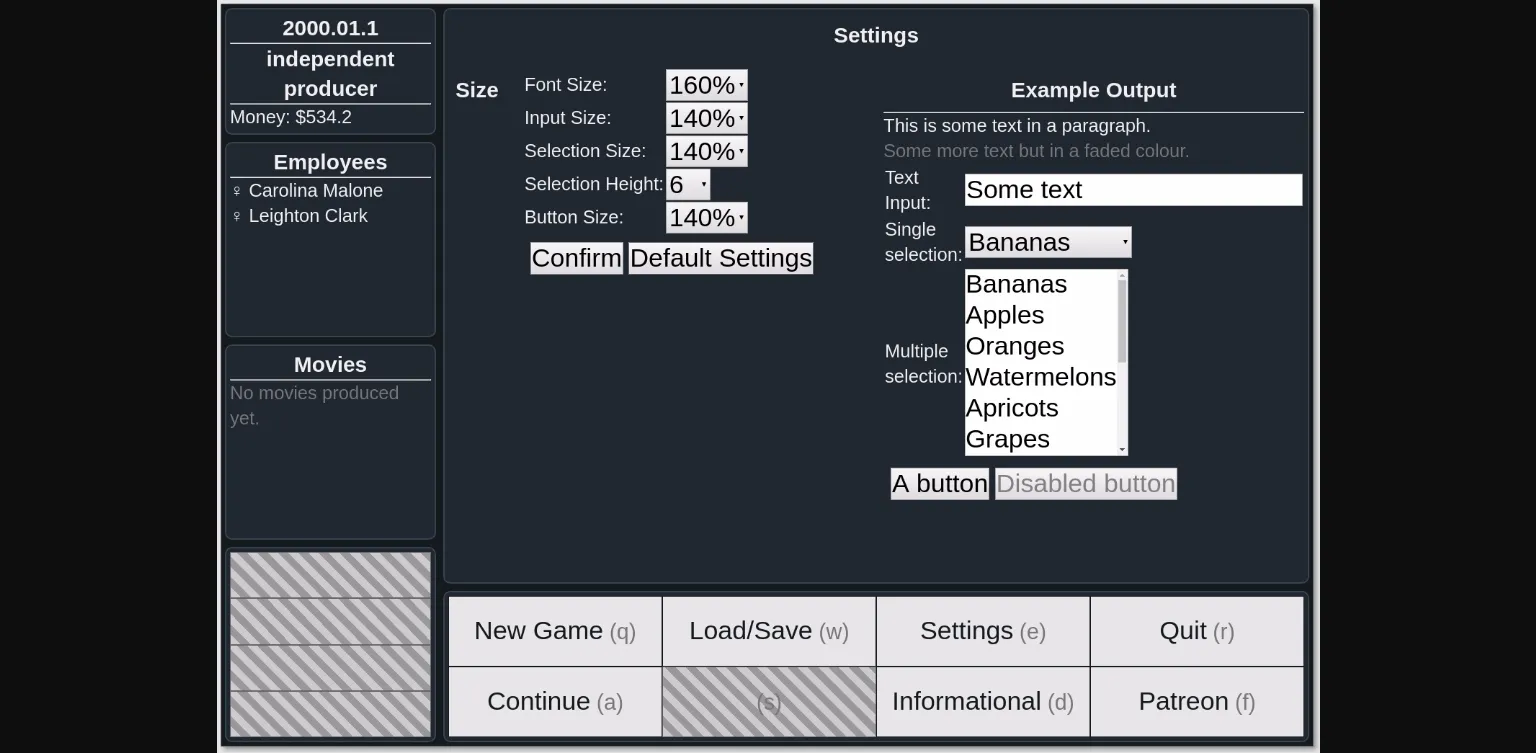Open the Single selection fruit dropdown
The width and height of the screenshot is (1536, 753).
1046,242
